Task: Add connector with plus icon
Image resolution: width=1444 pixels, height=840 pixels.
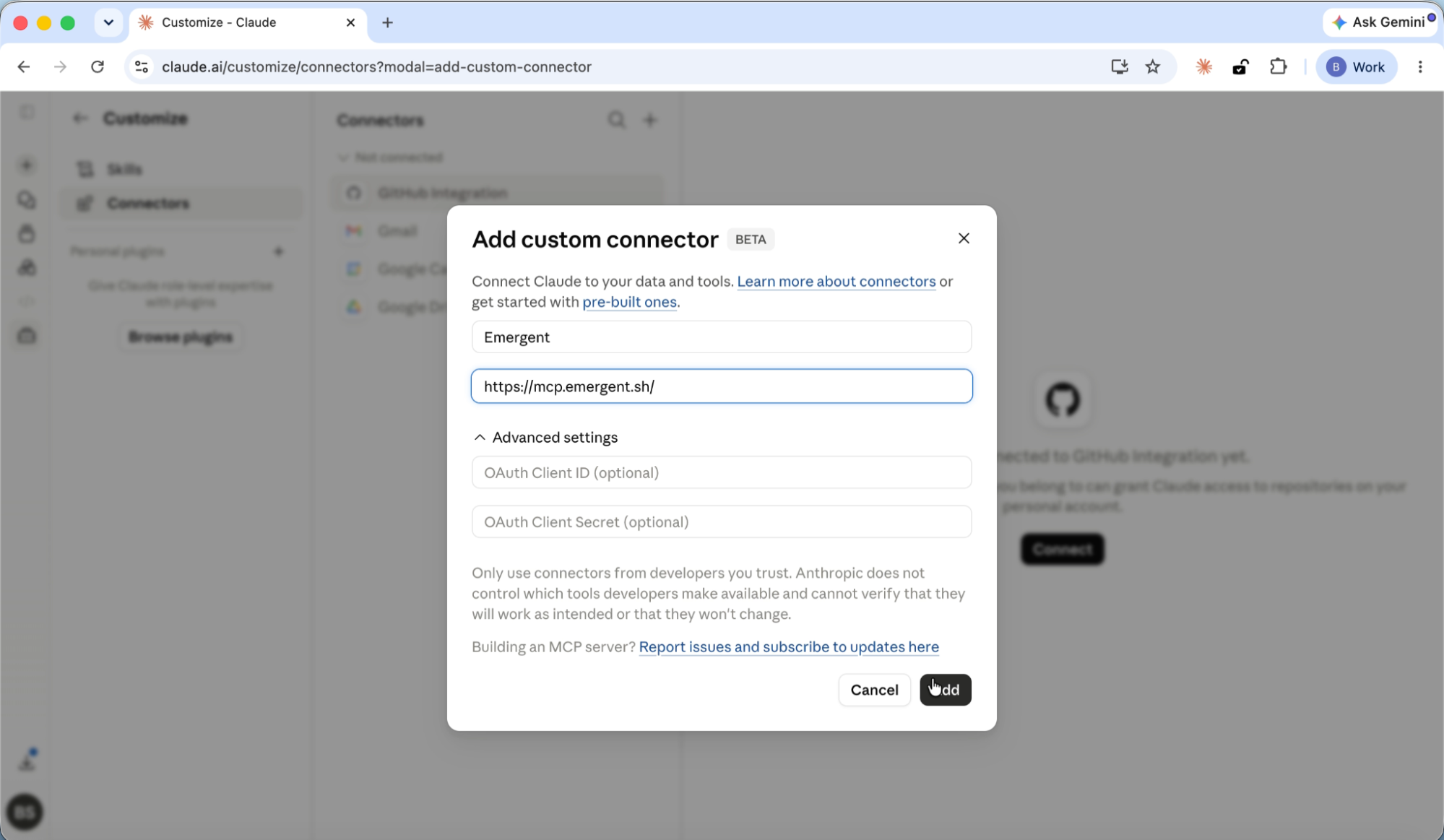Action: point(650,120)
